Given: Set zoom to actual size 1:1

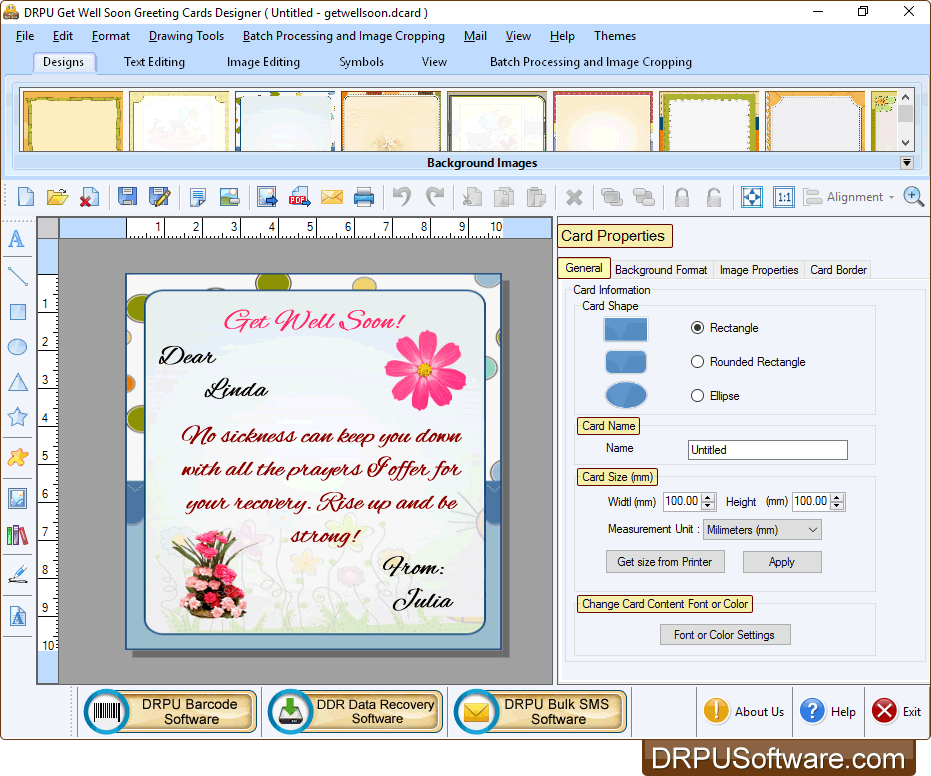Looking at the screenshot, I should [x=784, y=197].
